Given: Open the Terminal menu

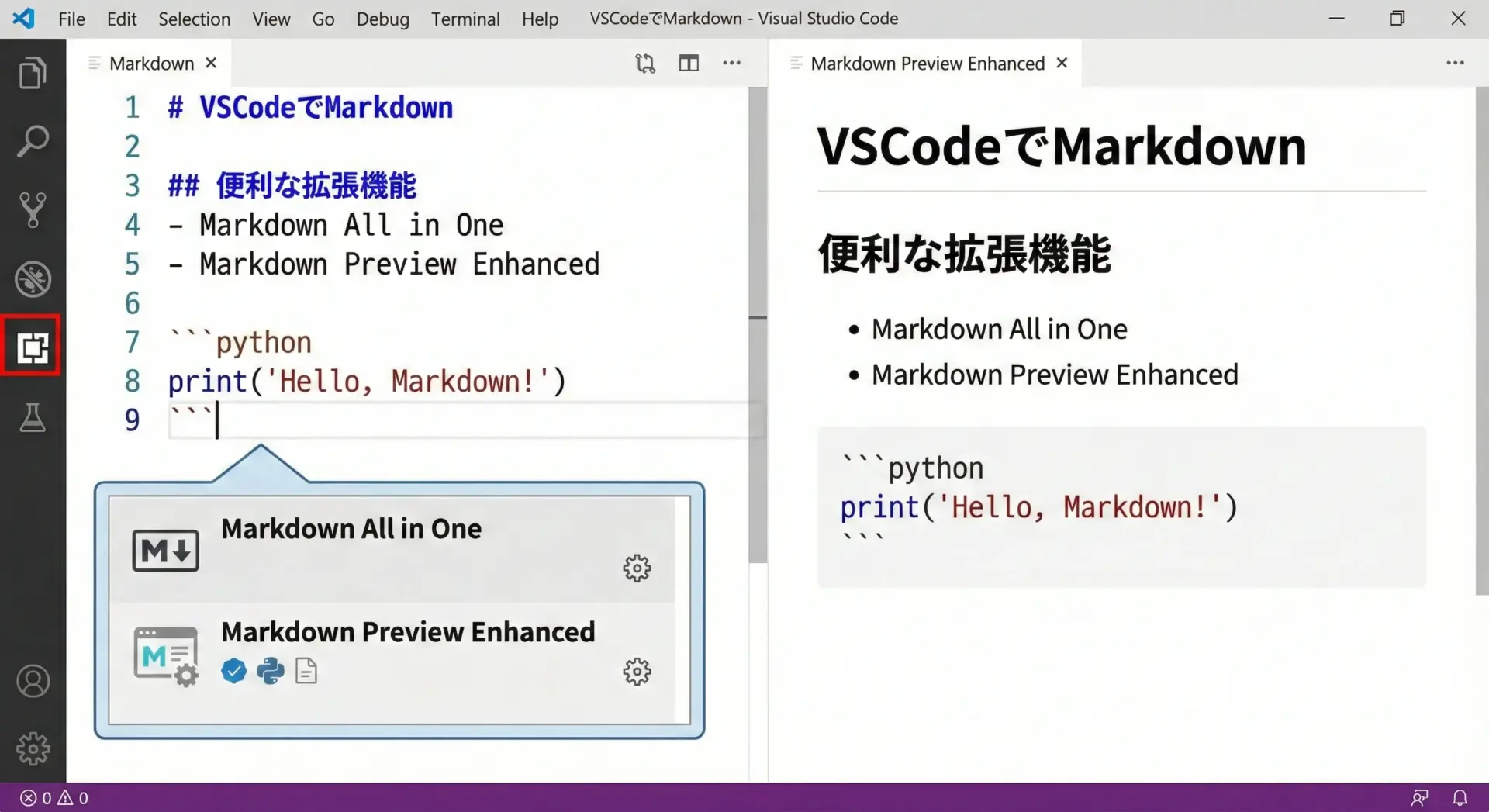Looking at the screenshot, I should click(x=465, y=19).
